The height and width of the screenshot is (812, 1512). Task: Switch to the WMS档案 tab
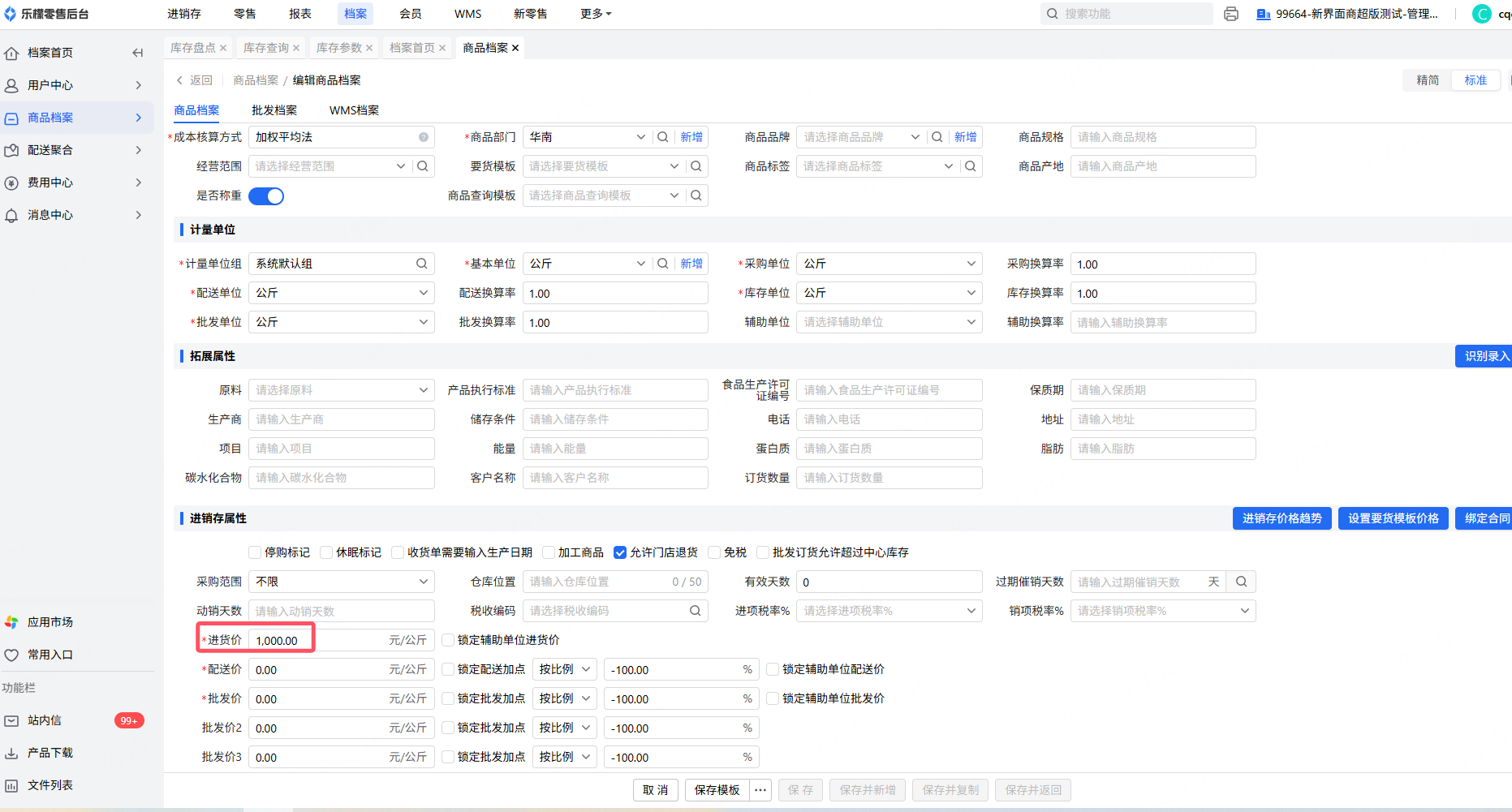(x=354, y=110)
